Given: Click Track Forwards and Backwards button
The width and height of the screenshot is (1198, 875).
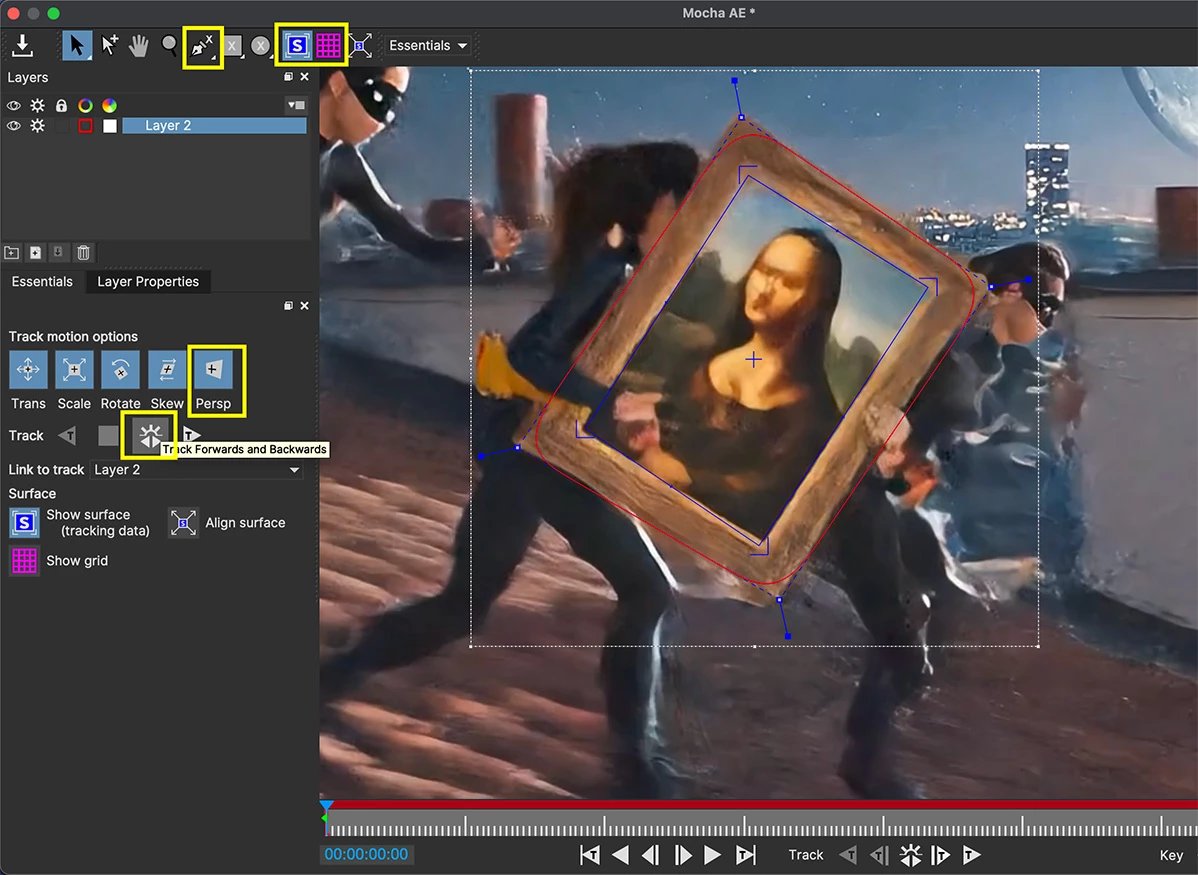Looking at the screenshot, I should pyautogui.click(x=150, y=436).
